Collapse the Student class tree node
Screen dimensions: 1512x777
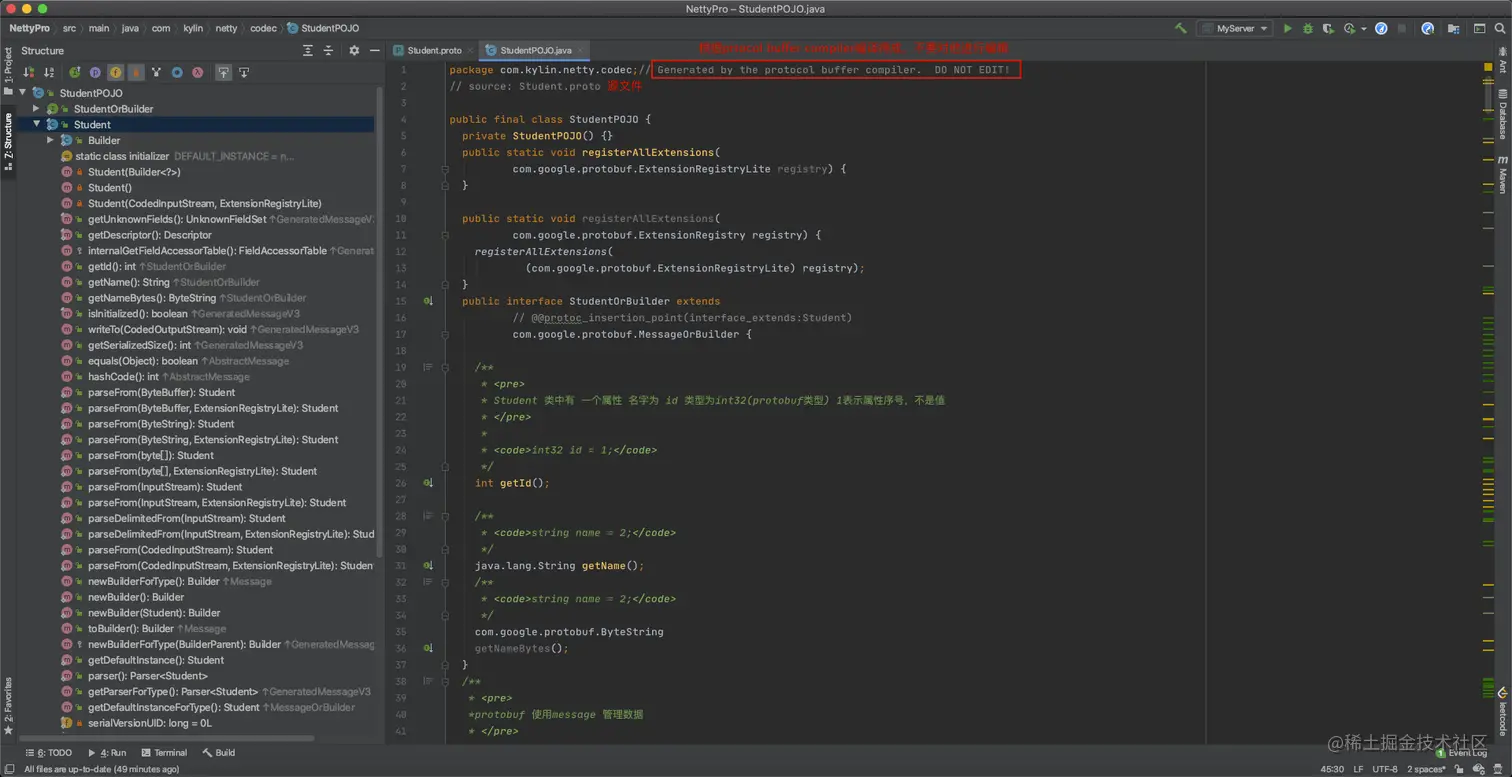click(x=36, y=124)
